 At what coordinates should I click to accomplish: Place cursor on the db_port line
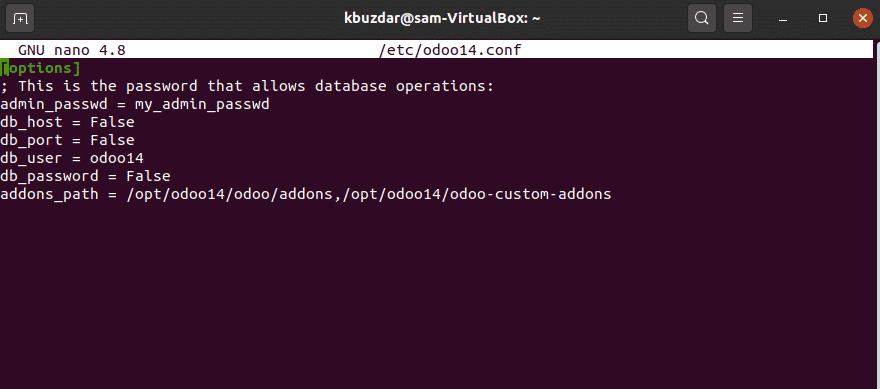pyautogui.click(x=67, y=140)
